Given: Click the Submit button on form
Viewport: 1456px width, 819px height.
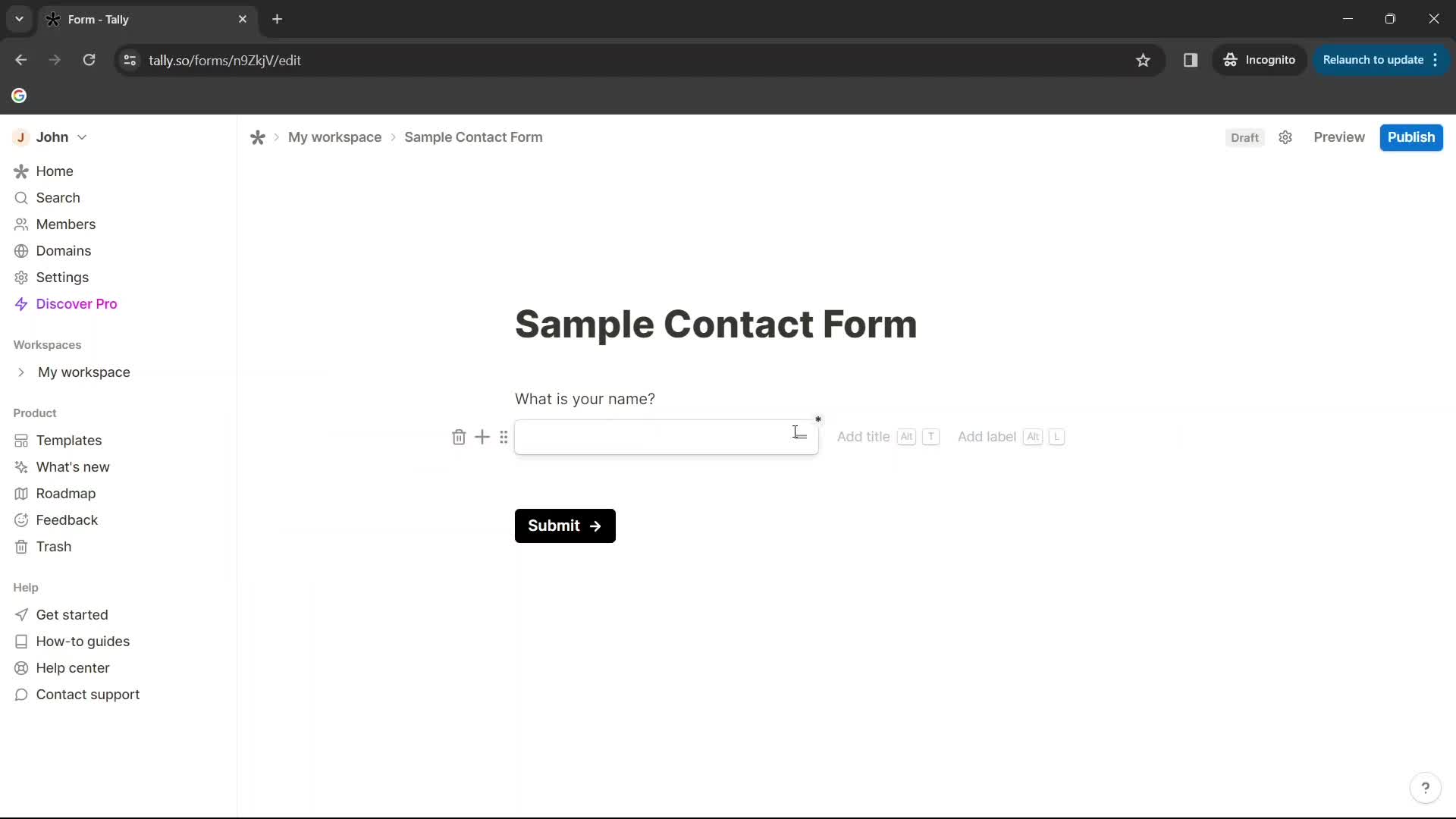Looking at the screenshot, I should coord(565,525).
